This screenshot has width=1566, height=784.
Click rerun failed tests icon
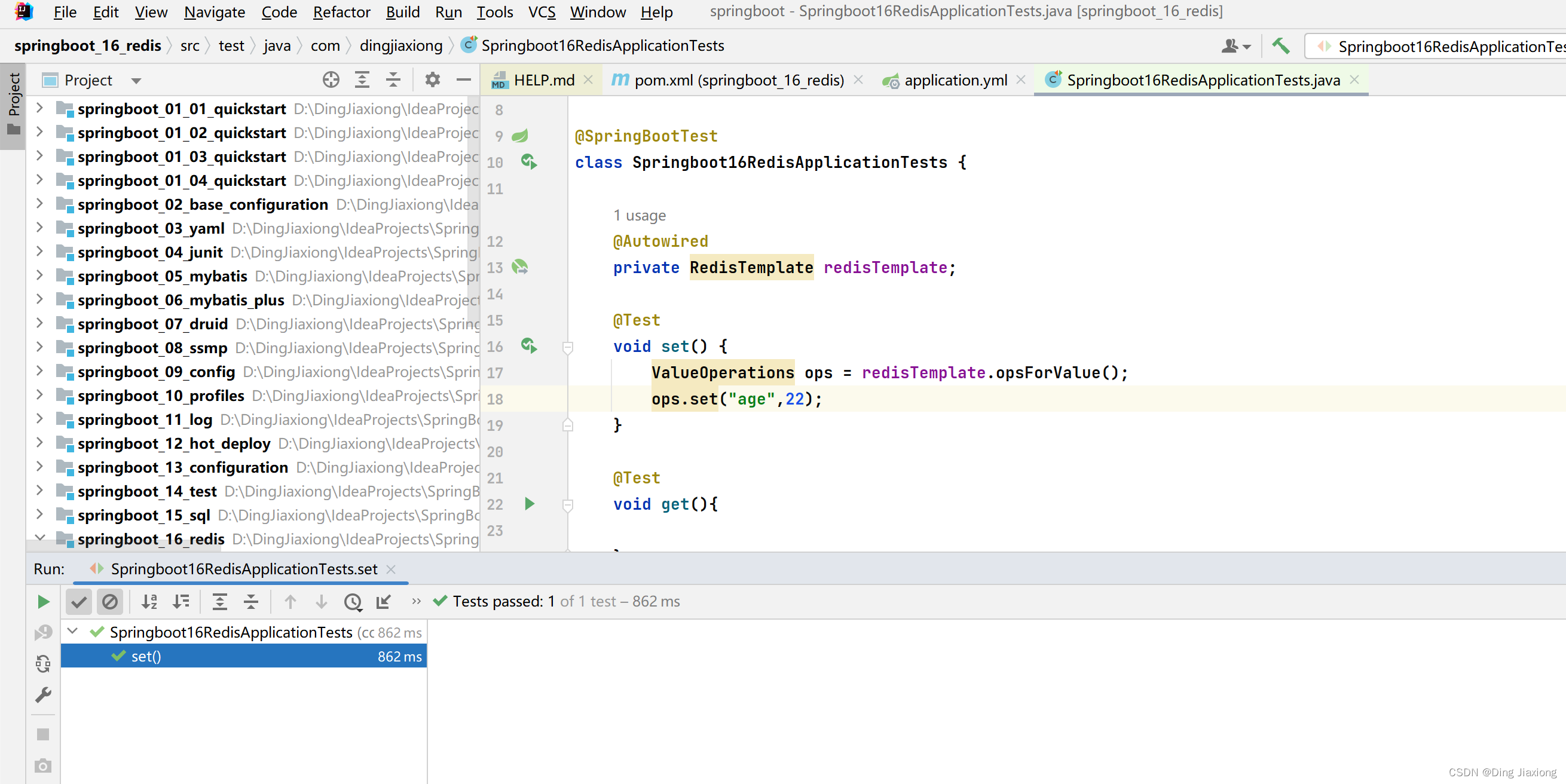(x=43, y=632)
